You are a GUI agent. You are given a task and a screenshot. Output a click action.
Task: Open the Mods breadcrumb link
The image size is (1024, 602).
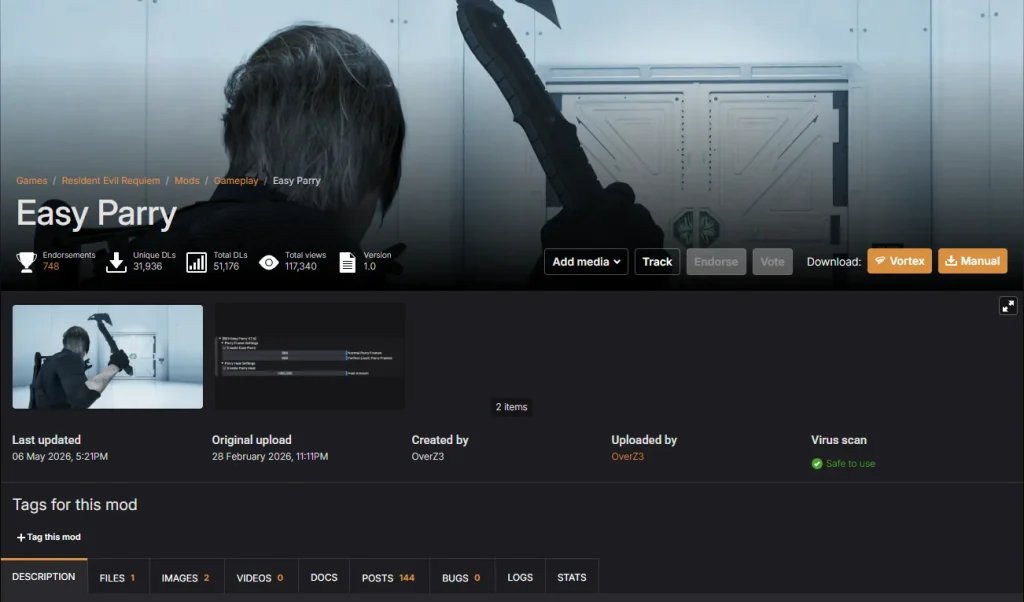click(187, 181)
